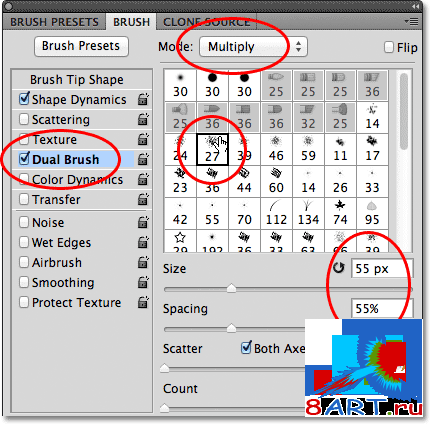Screen dimensions: 430x424
Task: Turn on the Wet Edges checkbox
Action: click(x=24, y=242)
